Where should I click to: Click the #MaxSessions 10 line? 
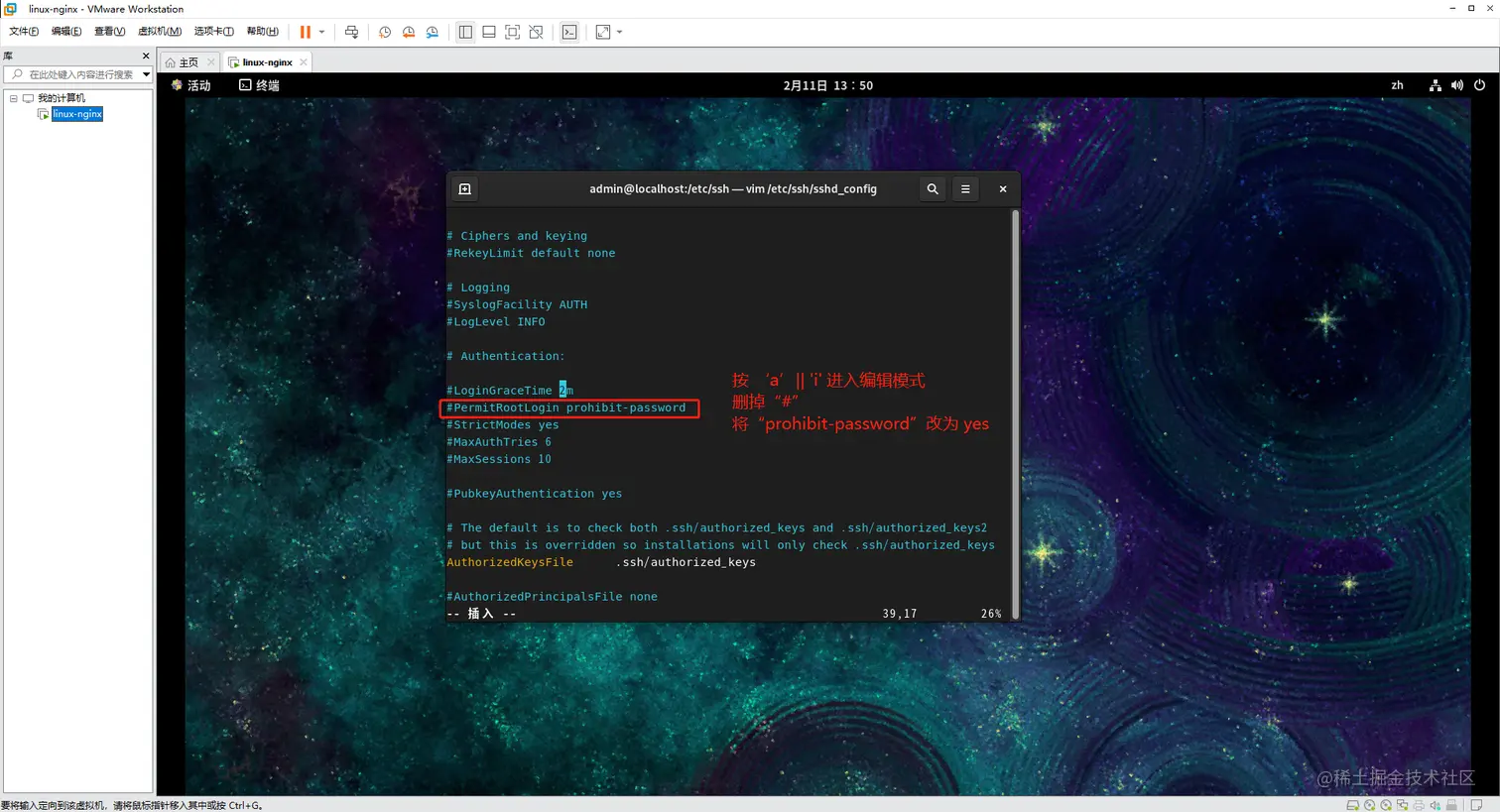(499, 459)
